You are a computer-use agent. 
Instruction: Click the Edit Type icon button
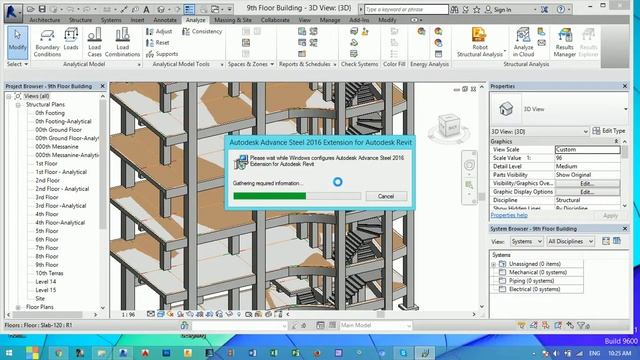[596, 131]
